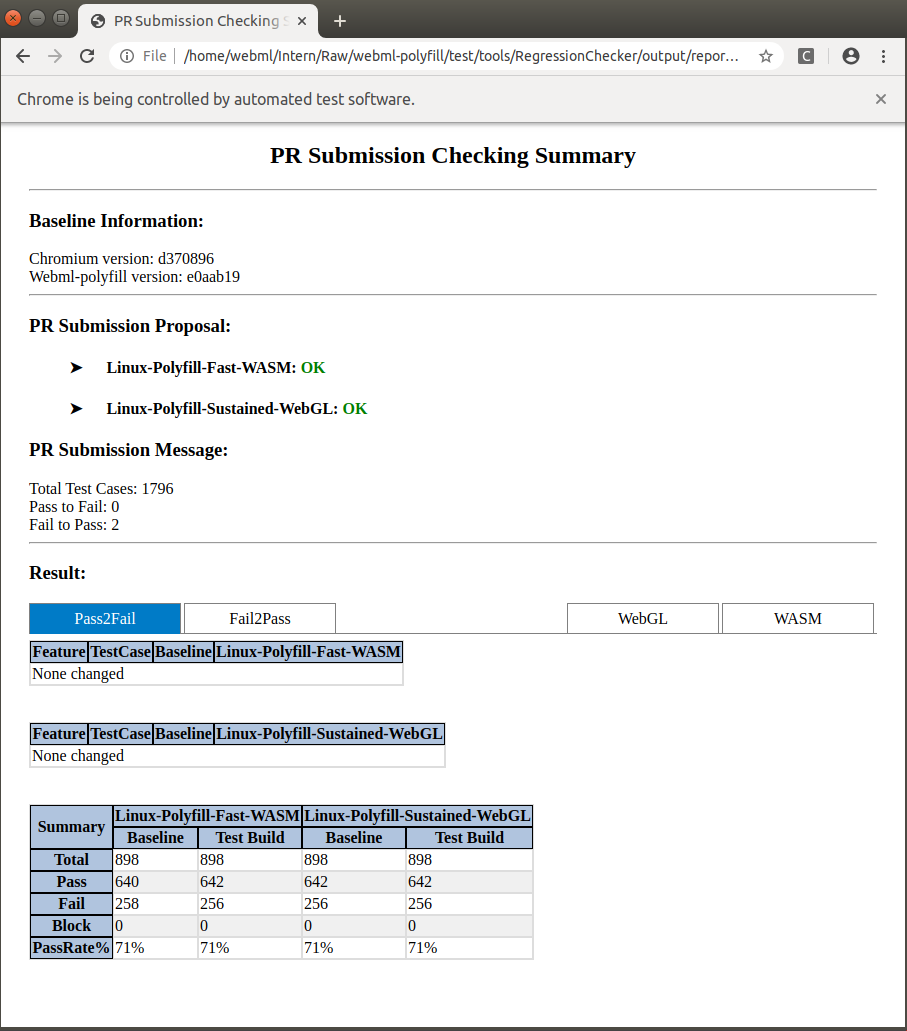
Task: Open the Chrome three-dot menu
Action: 883,56
